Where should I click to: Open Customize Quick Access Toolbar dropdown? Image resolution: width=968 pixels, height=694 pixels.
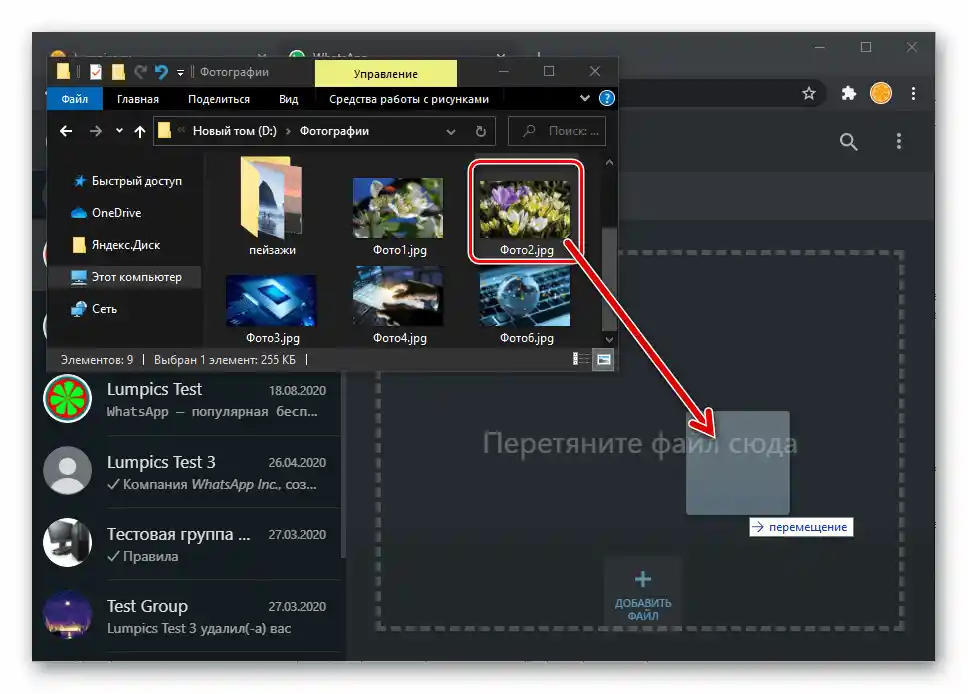click(180, 73)
